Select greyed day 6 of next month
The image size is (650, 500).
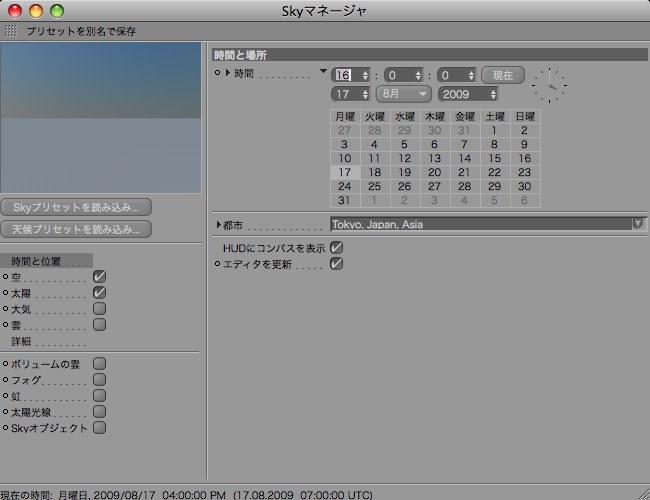pyautogui.click(x=524, y=200)
